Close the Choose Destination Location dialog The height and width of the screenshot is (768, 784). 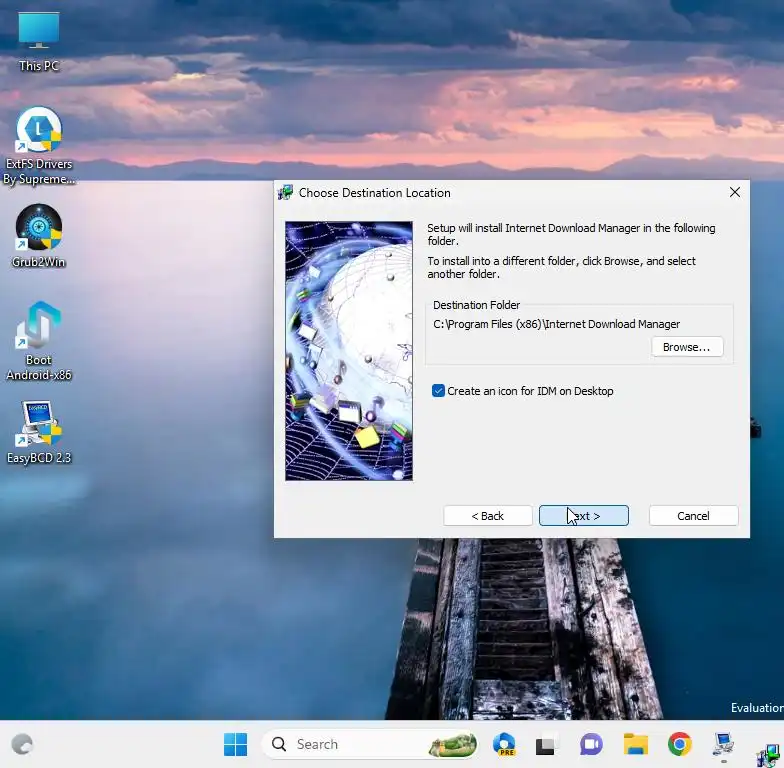pyautogui.click(x=734, y=192)
